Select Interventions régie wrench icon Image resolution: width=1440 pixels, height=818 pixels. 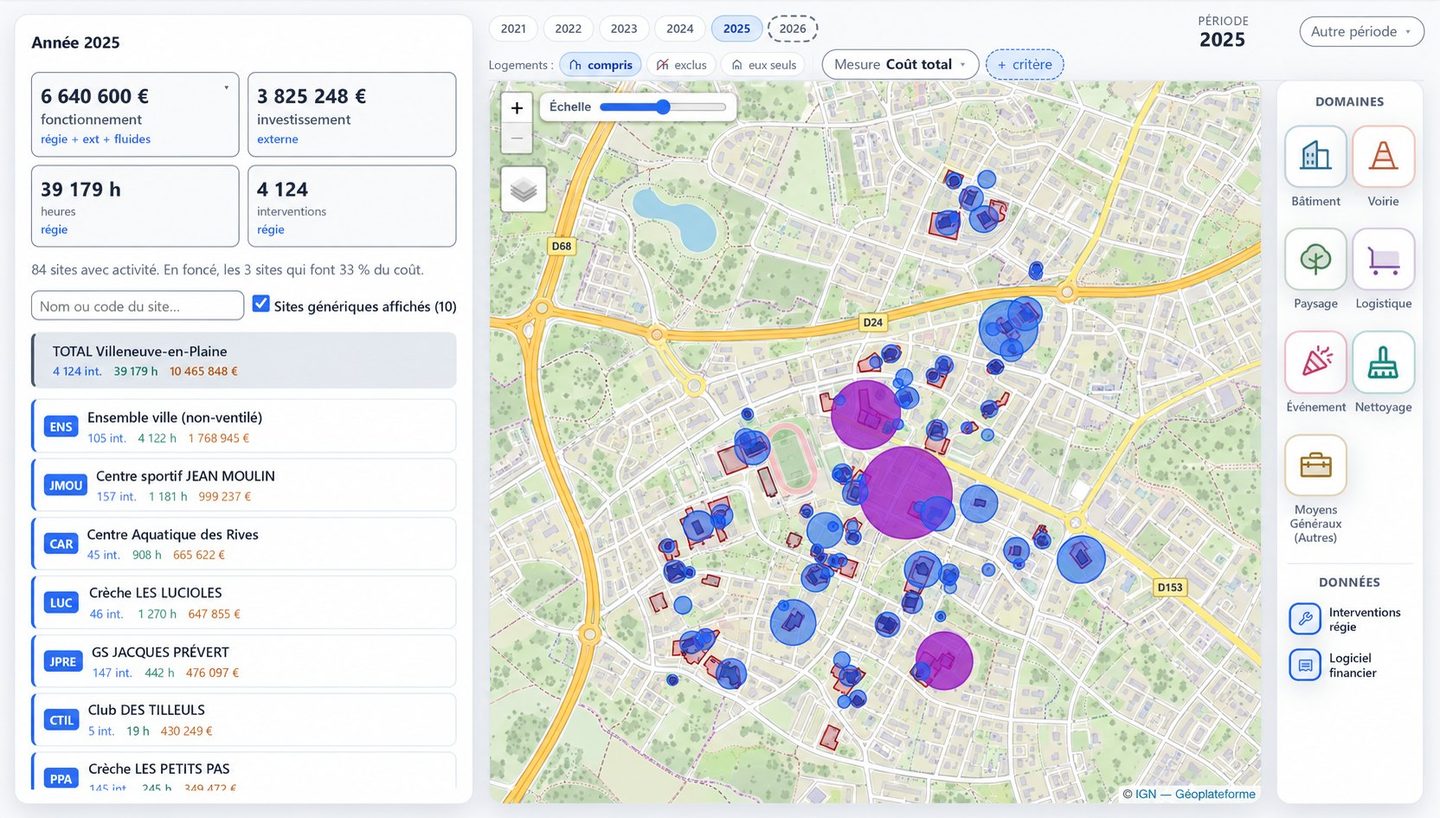(1305, 619)
